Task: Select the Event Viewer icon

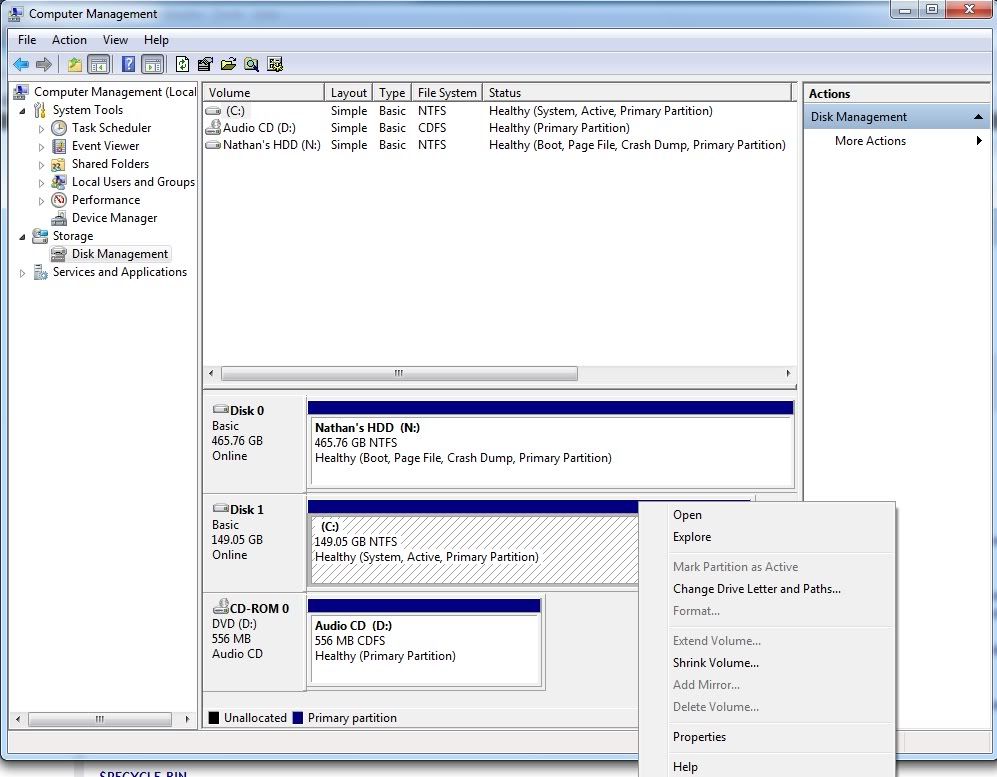Action: 59,146
